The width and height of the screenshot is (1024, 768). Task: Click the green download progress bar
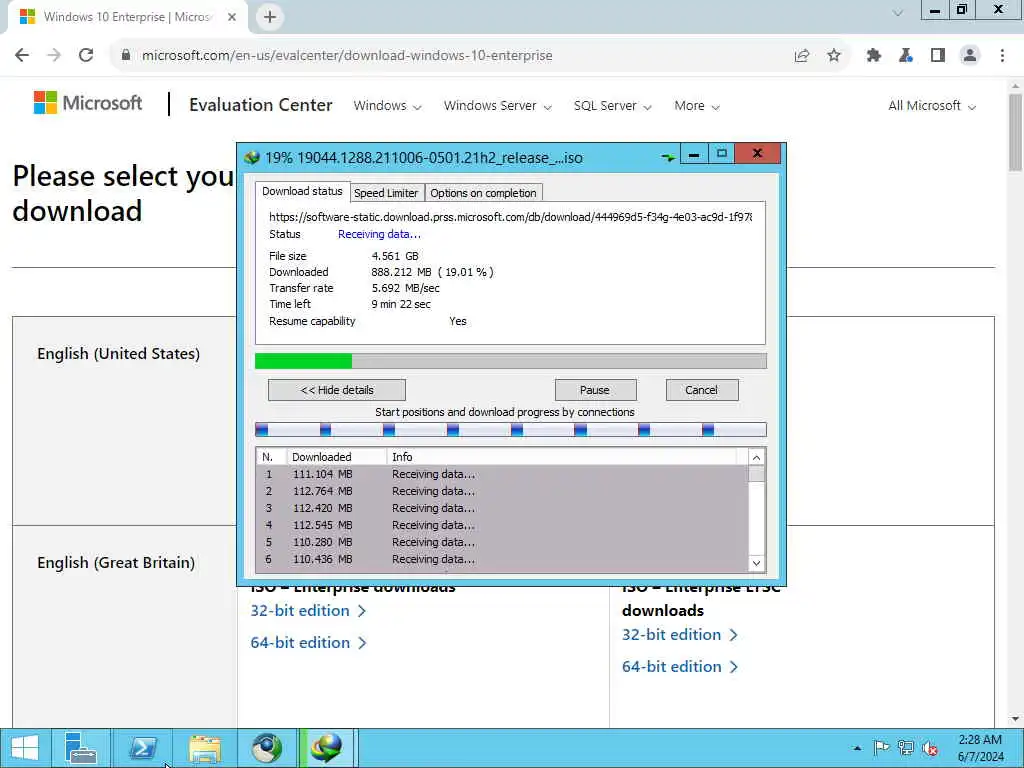pyautogui.click(x=511, y=361)
